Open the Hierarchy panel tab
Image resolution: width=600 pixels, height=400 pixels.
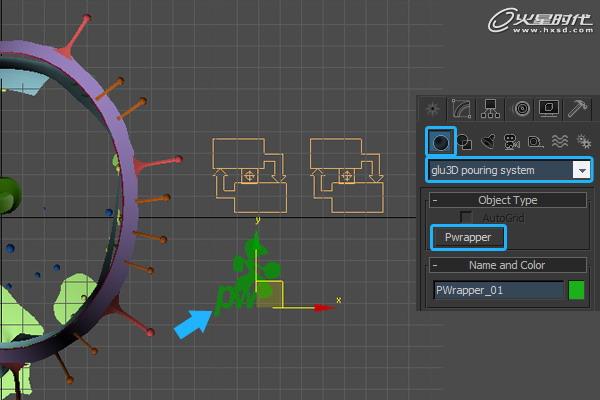490,109
